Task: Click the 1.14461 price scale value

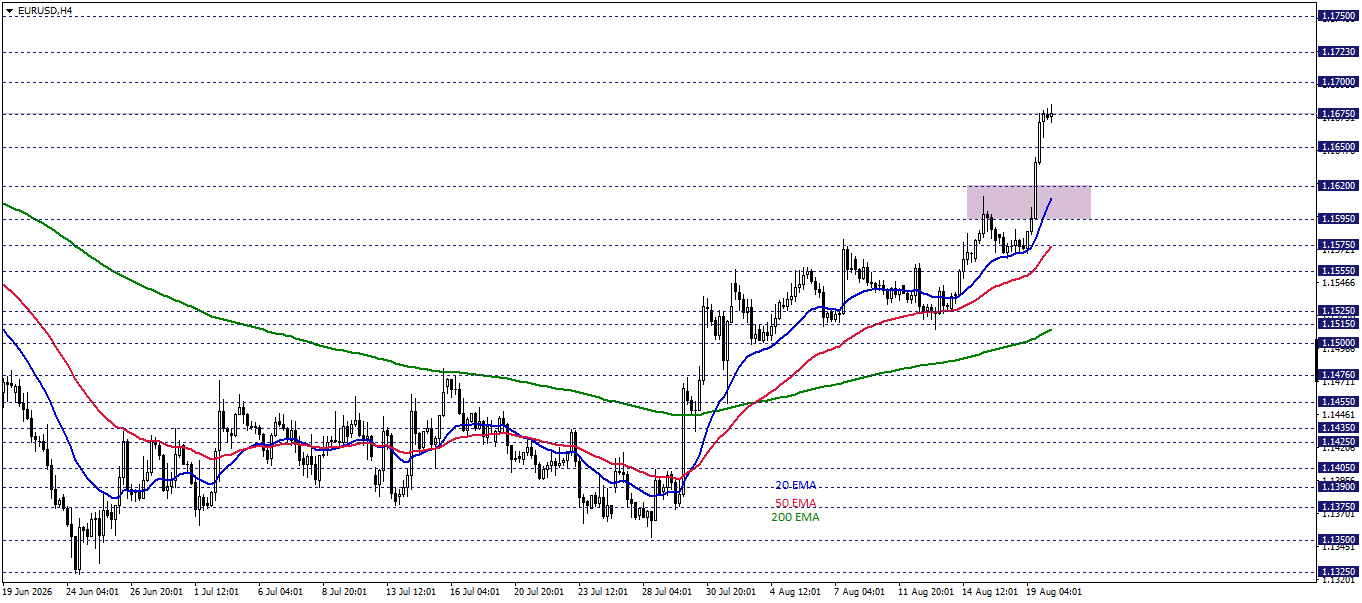Action: (x=1338, y=414)
